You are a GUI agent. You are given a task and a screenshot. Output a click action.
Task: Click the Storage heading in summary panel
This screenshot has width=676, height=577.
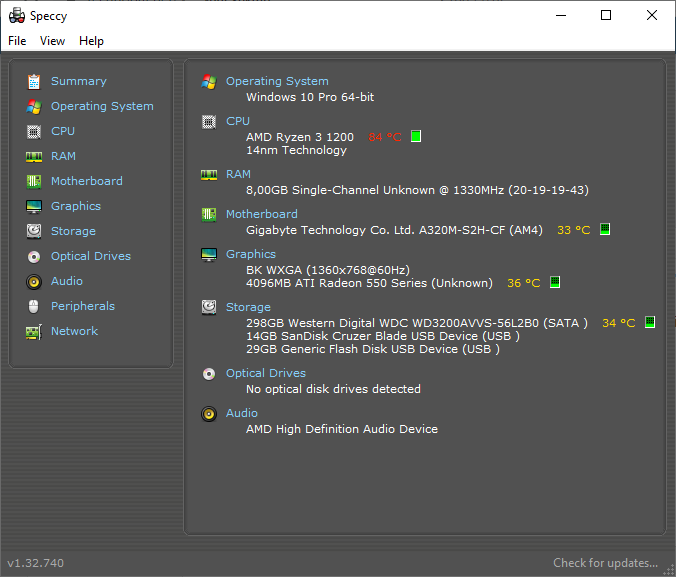click(248, 307)
